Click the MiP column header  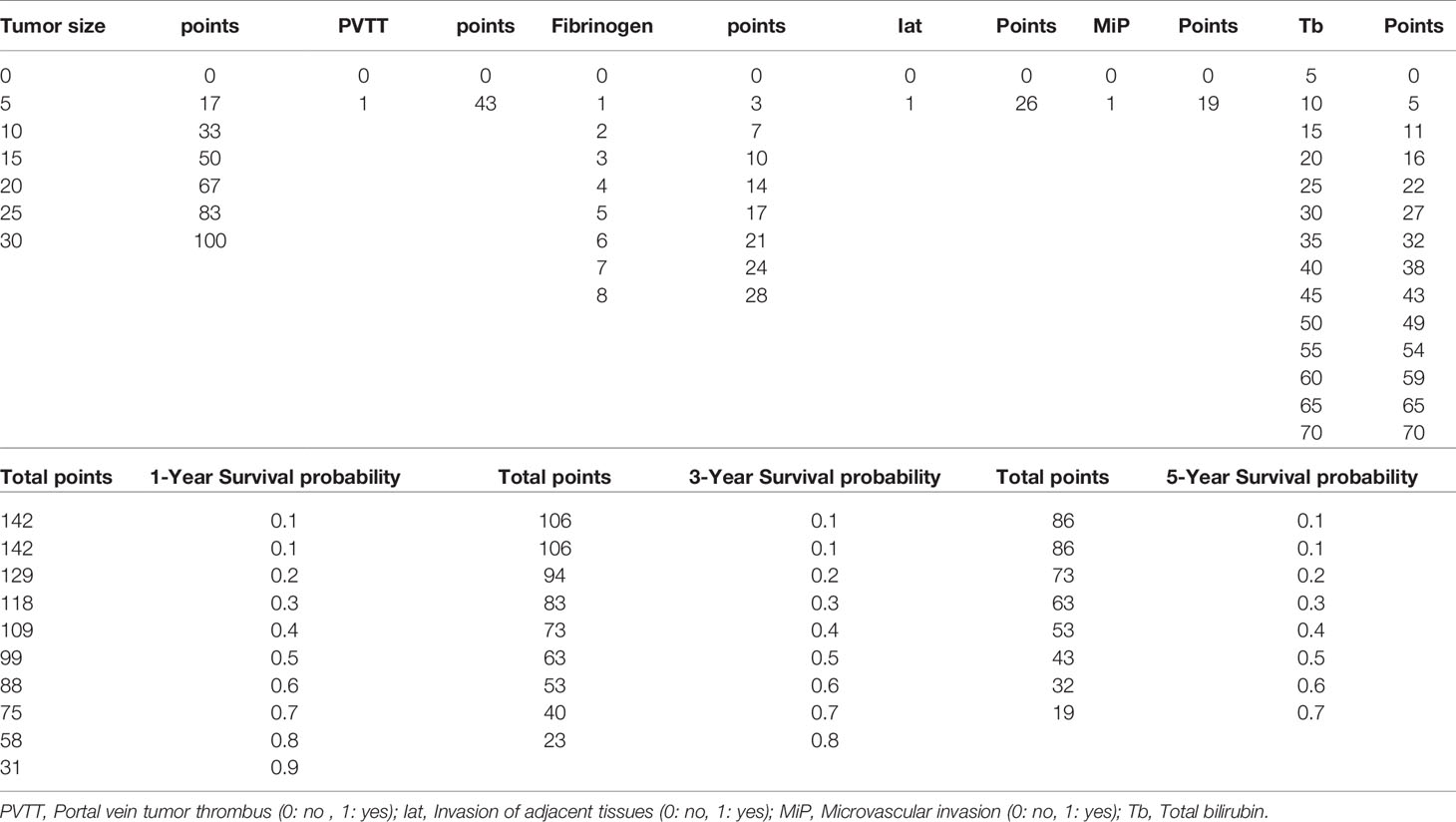1111,27
